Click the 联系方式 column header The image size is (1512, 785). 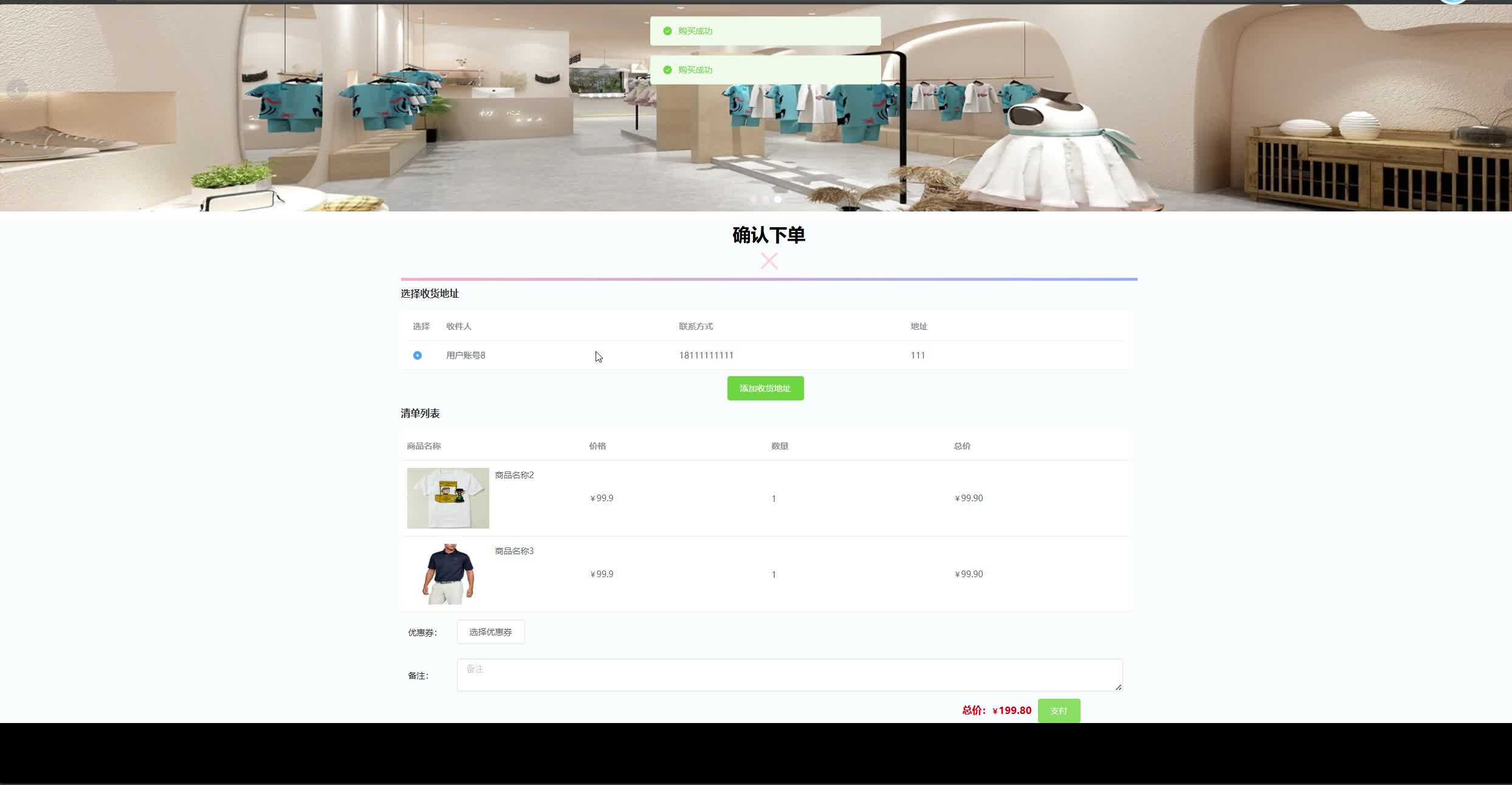(696, 326)
